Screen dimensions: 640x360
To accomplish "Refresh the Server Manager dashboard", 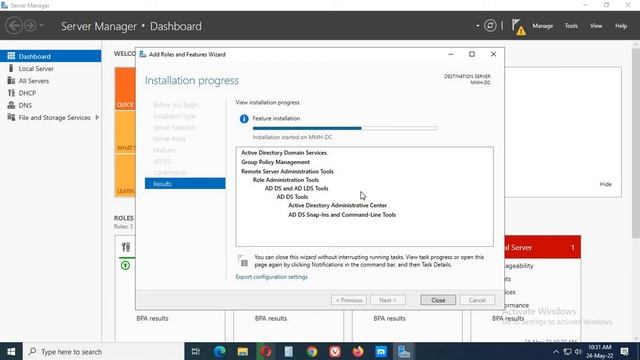I will [x=490, y=26].
